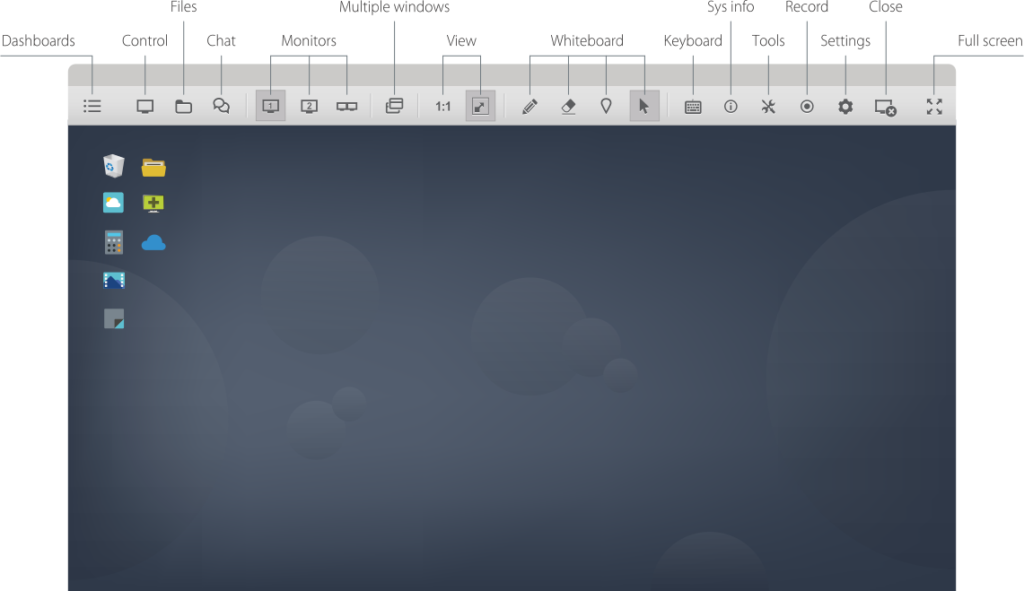The image size is (1024, 591).
Task: Select monitor 1 in the toolbar
Action: click(x=270, y=106)
